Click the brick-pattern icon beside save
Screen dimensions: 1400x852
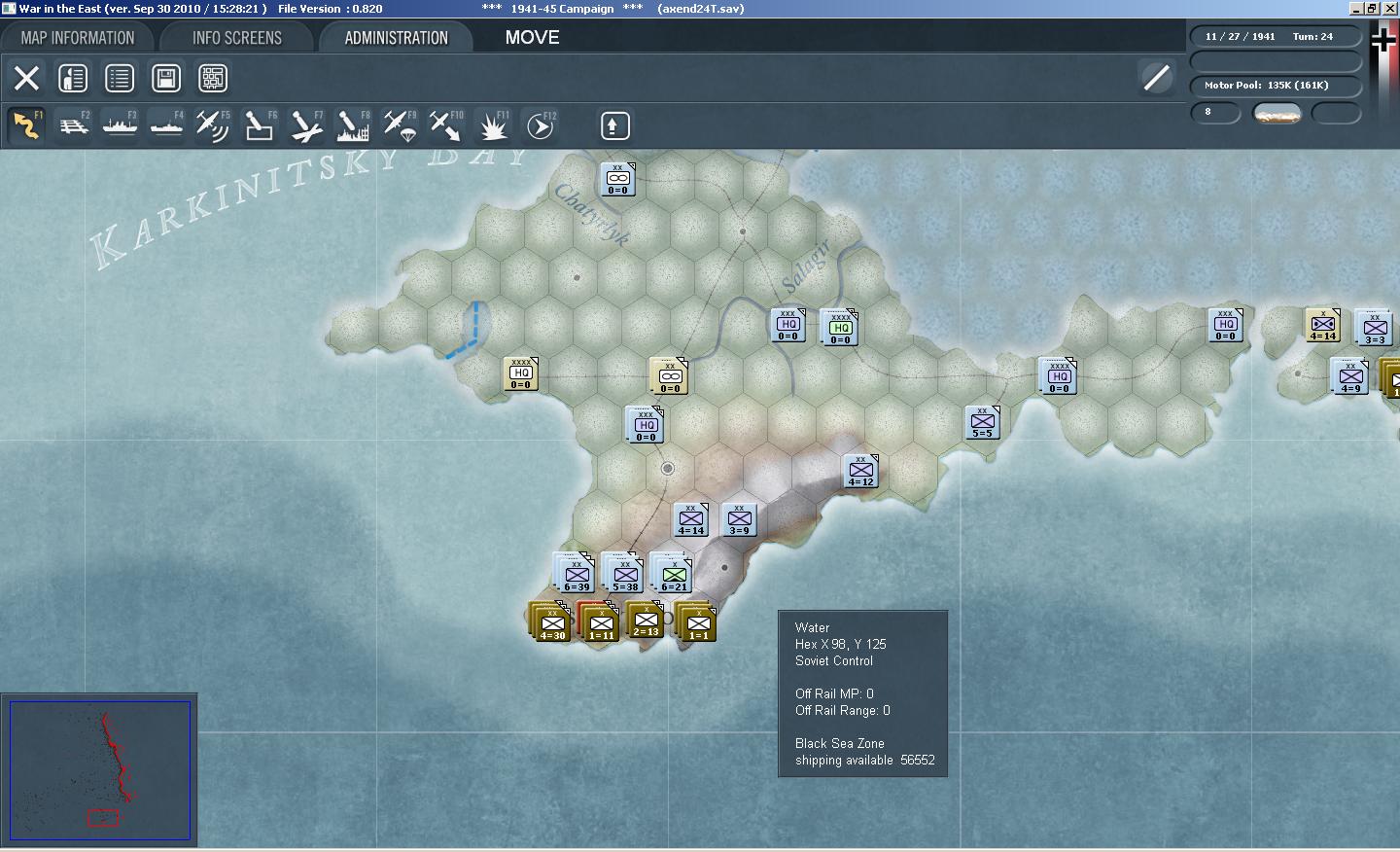pos(213,78)
